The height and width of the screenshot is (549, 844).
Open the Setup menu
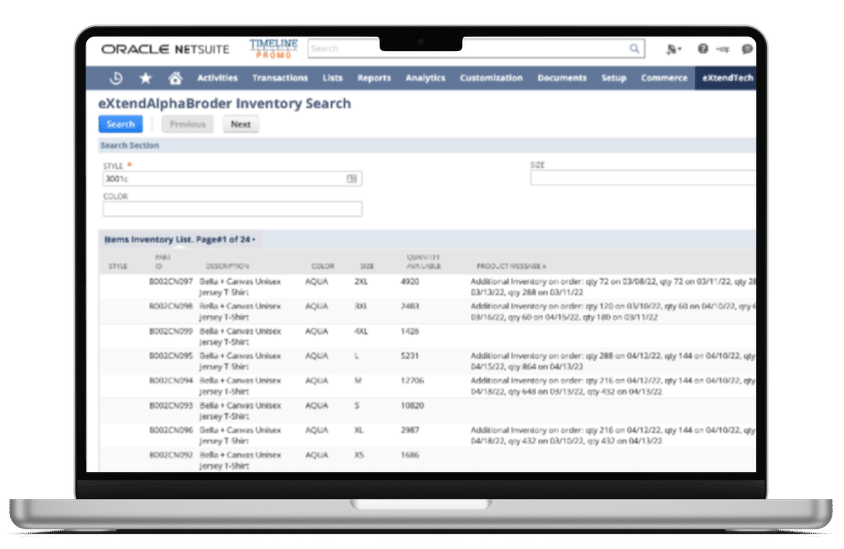614,78
